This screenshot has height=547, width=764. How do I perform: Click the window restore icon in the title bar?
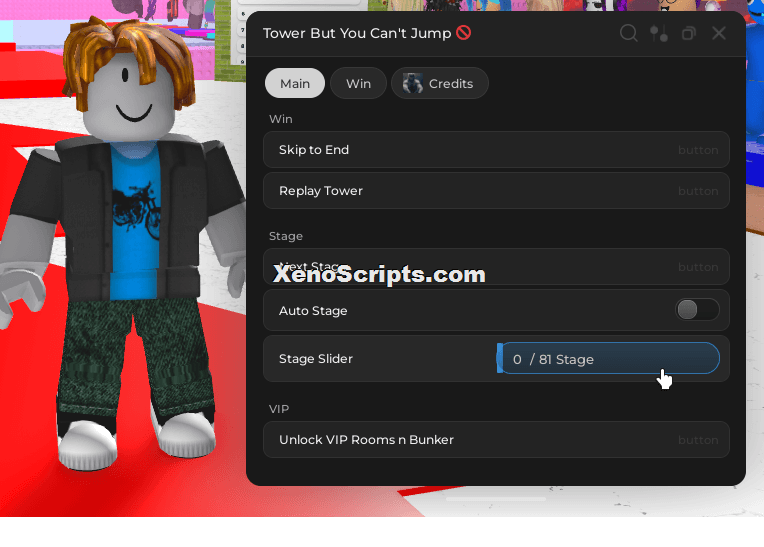[688, 33]
